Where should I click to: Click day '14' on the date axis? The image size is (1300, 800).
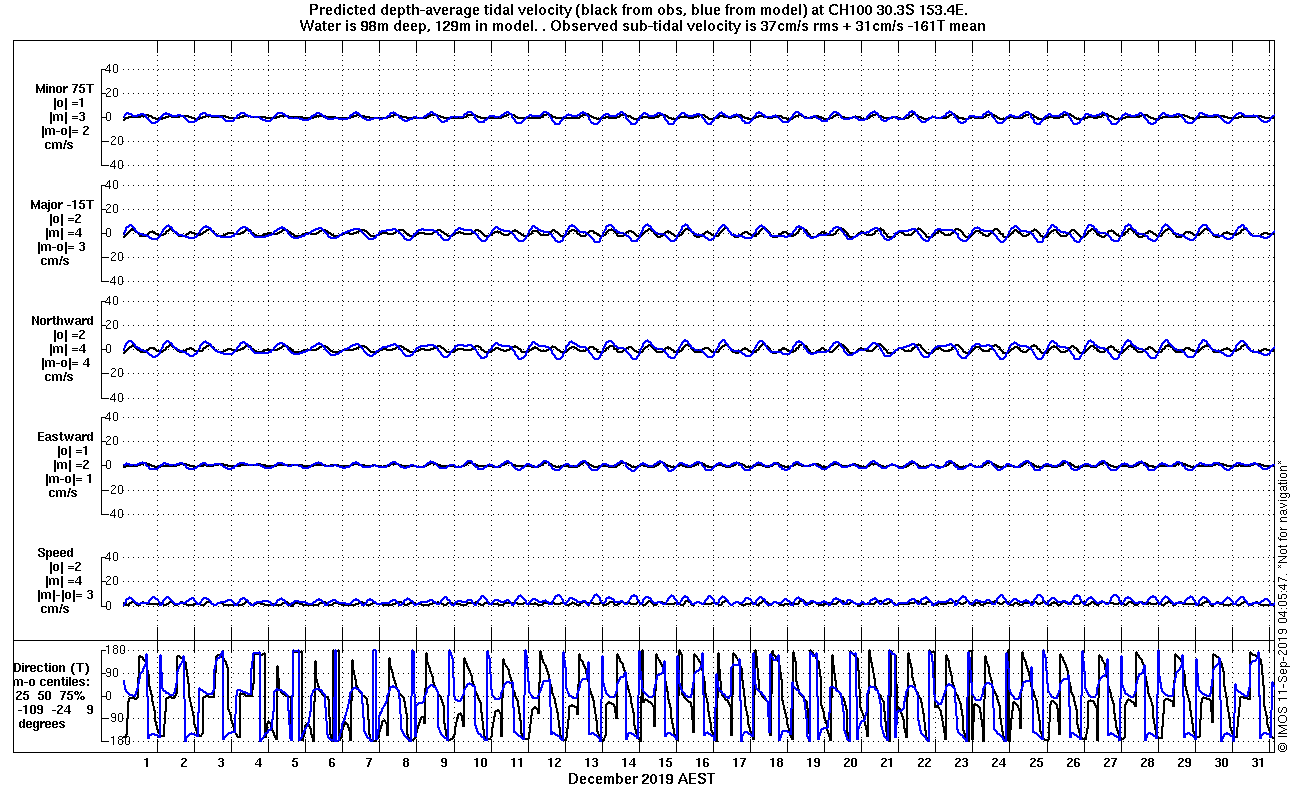click(x=628, y=763)
